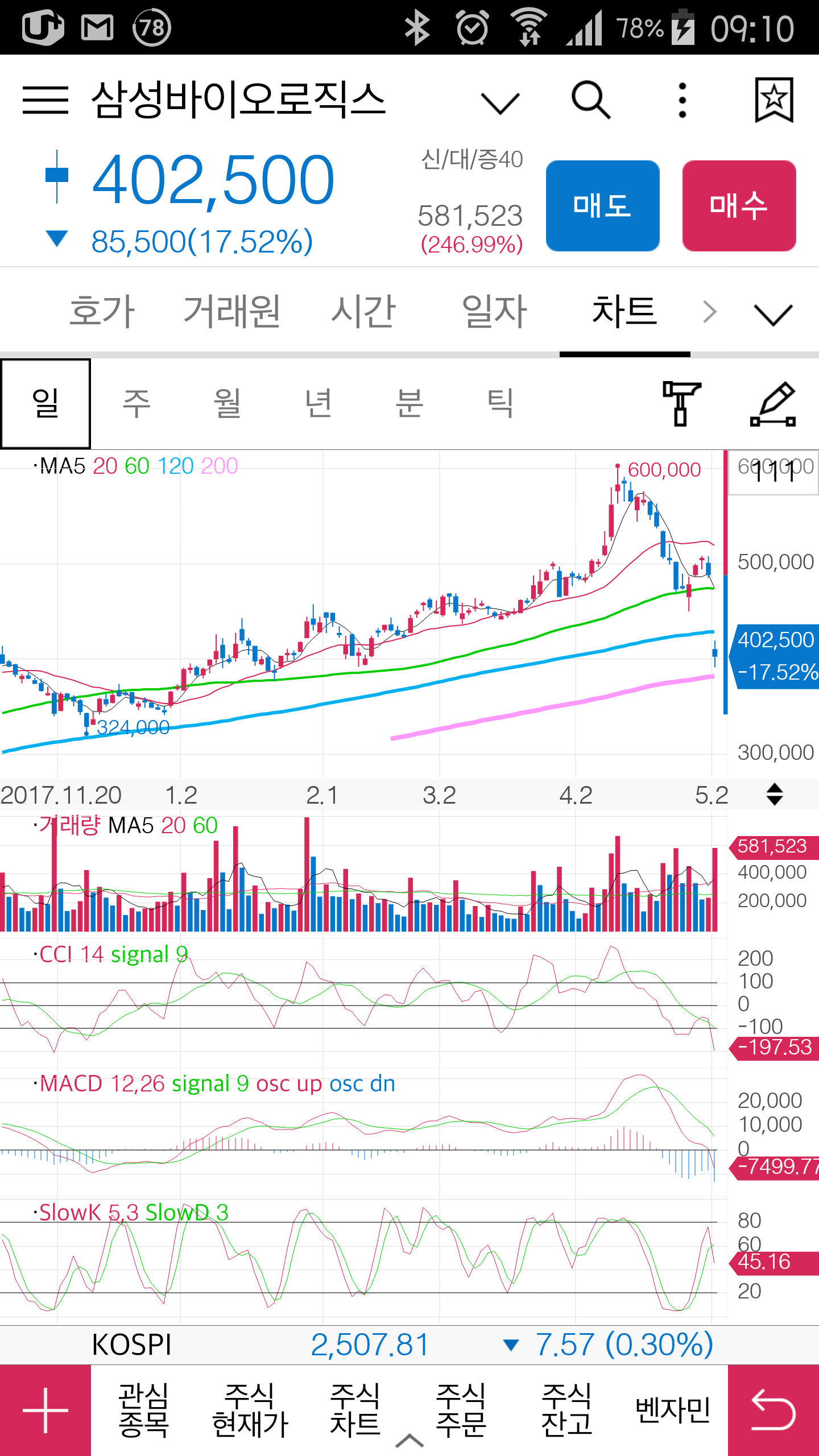
Task: Tap the 600,000 high price marker
Action: click(664, 470)
